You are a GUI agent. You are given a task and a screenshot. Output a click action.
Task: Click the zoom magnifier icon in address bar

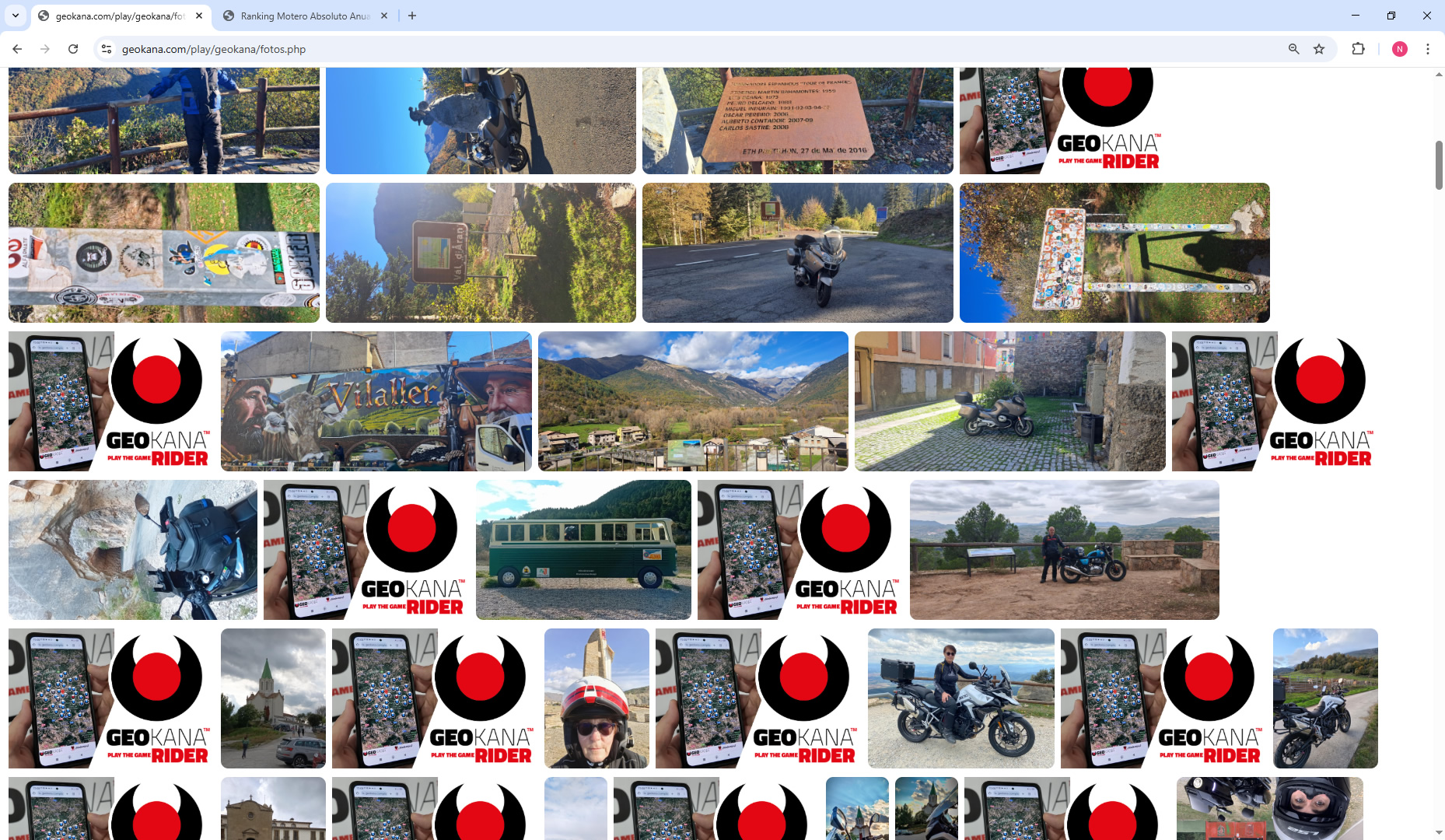[x=1293, y=49]
